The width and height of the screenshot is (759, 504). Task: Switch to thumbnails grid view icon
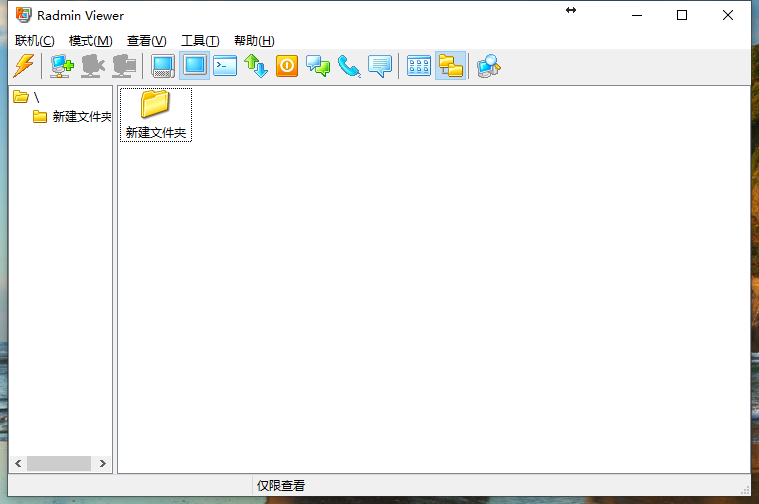click(x=419, y=65)
